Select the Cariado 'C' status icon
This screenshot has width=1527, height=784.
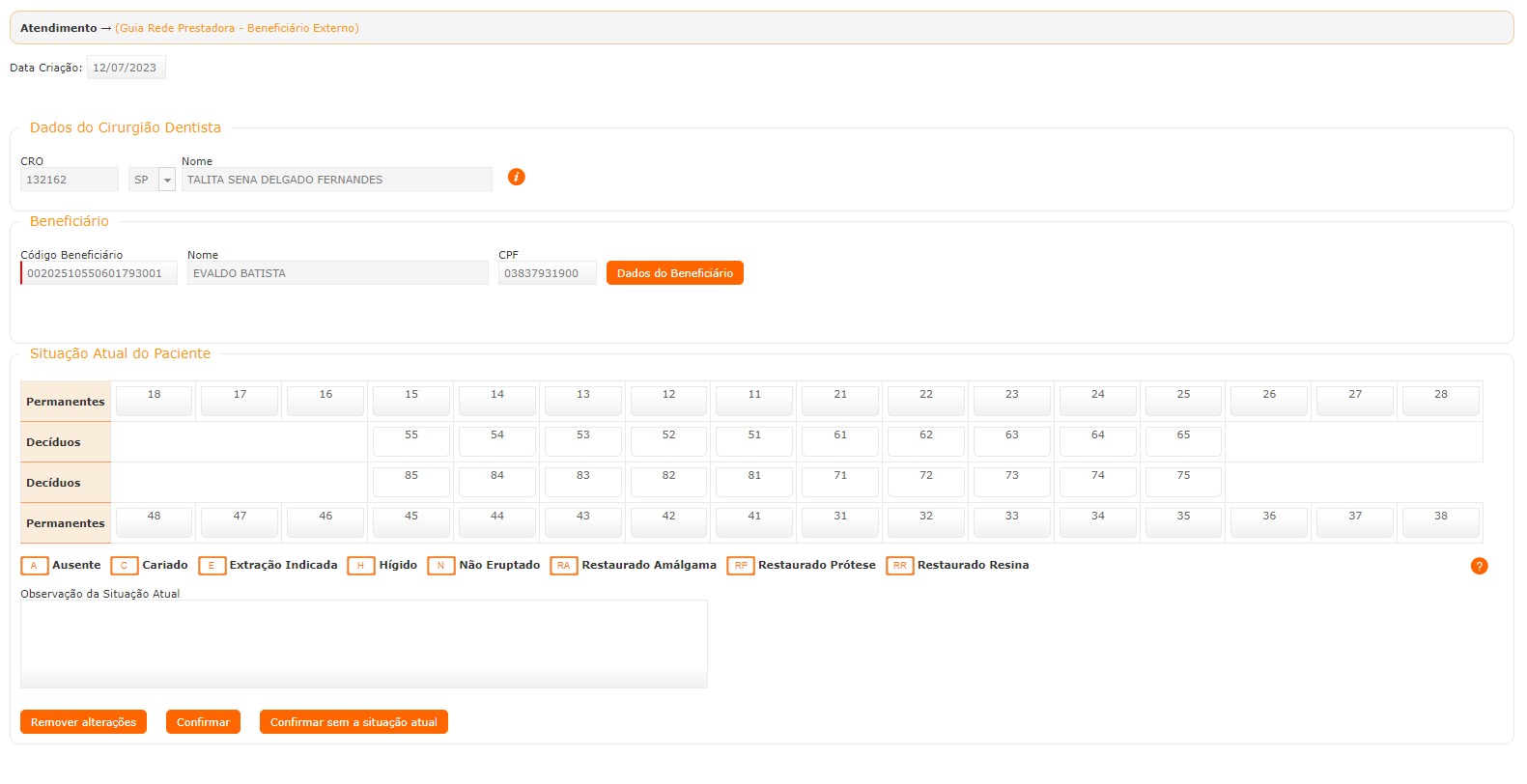point(124,566)
